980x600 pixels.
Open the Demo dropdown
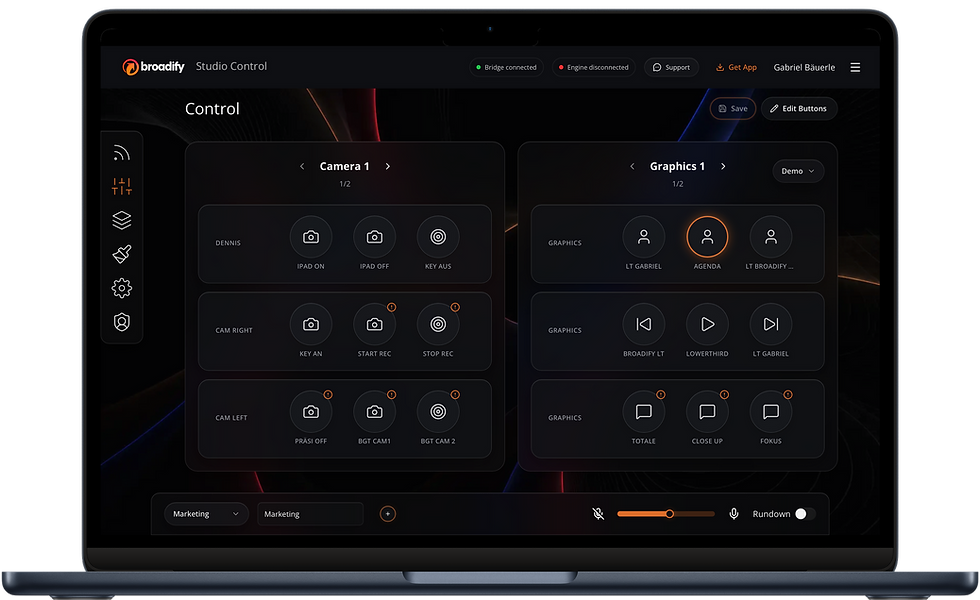tap(798, 171)
